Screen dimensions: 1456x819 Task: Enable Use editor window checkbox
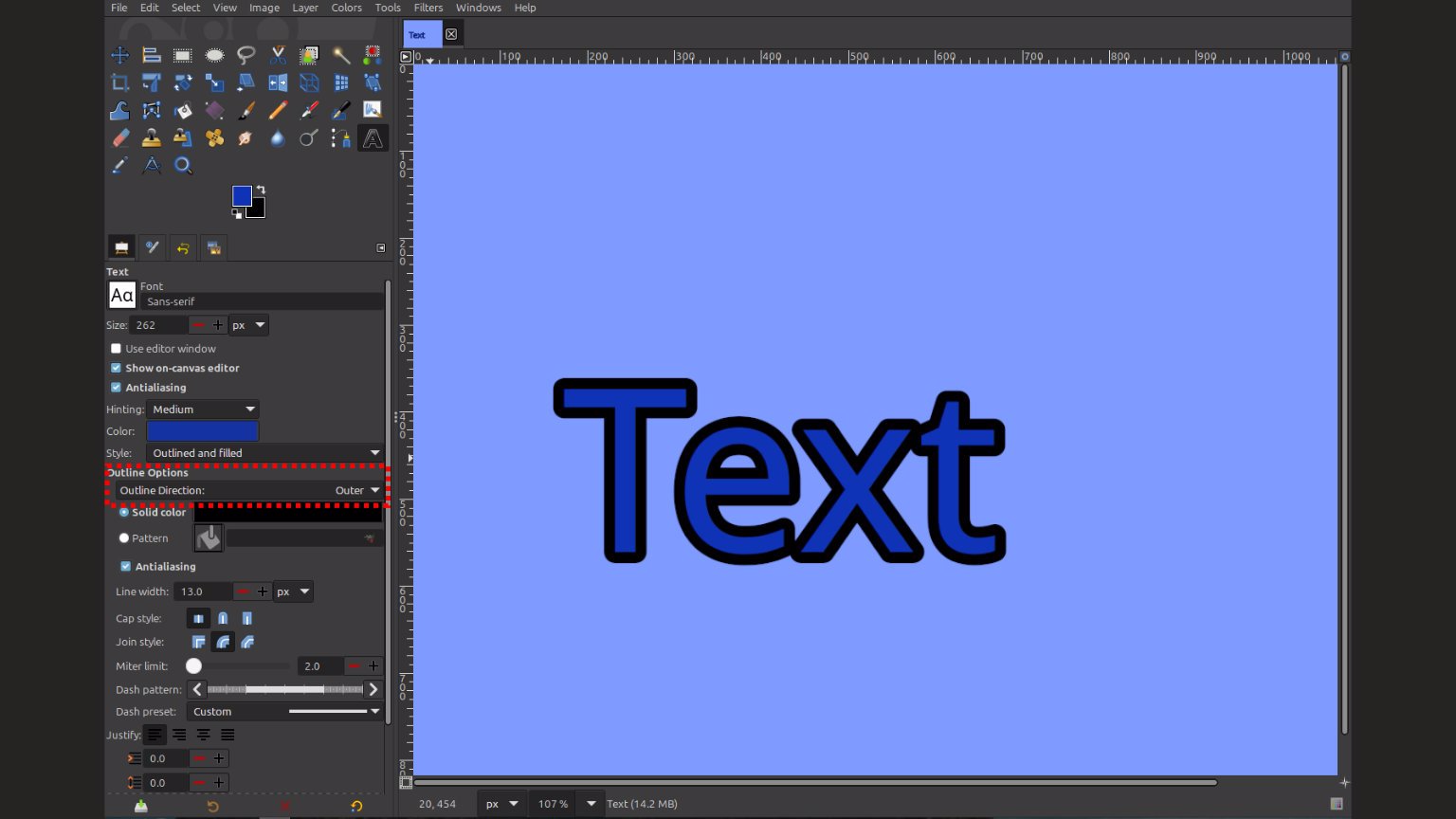117,349
